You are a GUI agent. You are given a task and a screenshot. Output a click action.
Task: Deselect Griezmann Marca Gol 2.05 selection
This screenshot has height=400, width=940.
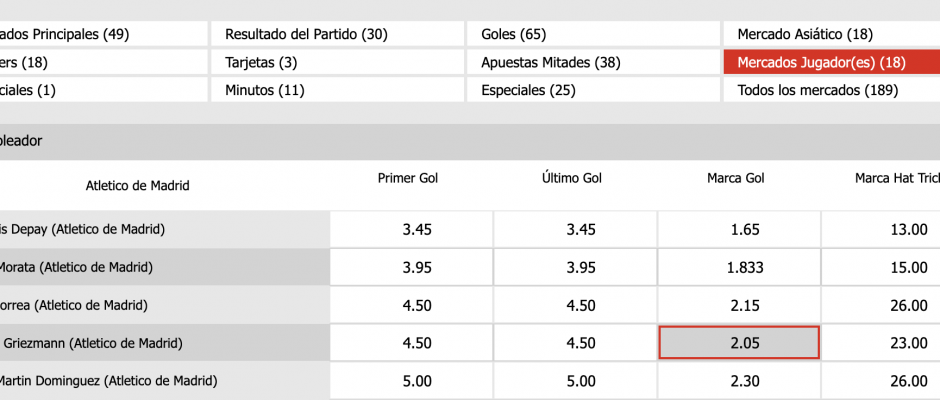tap(739, 343)
